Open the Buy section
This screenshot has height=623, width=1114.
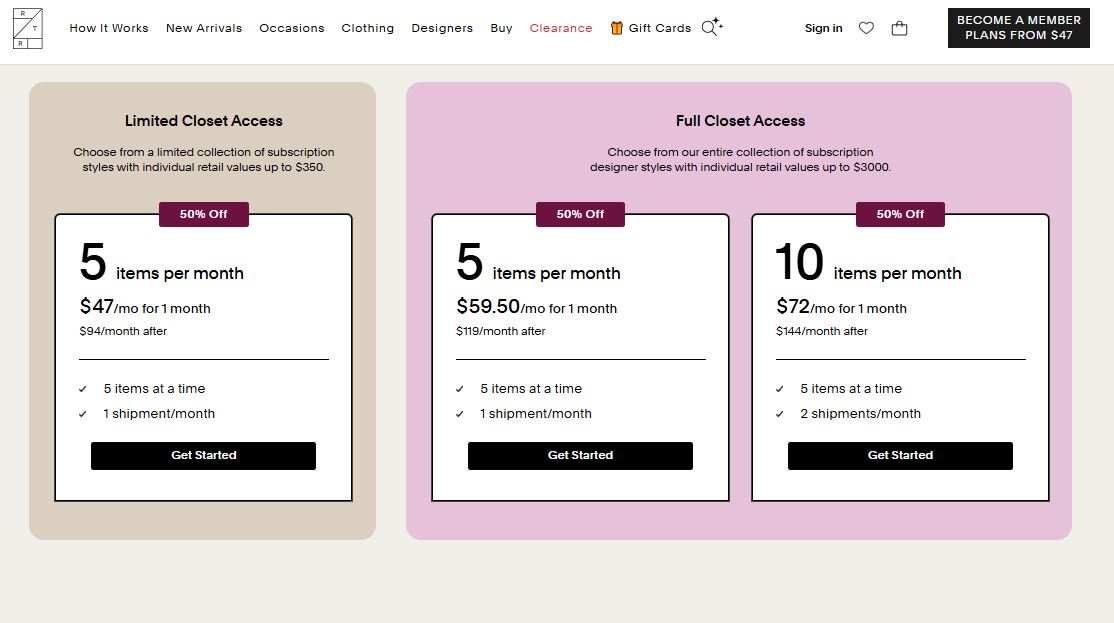pos(501,28)
